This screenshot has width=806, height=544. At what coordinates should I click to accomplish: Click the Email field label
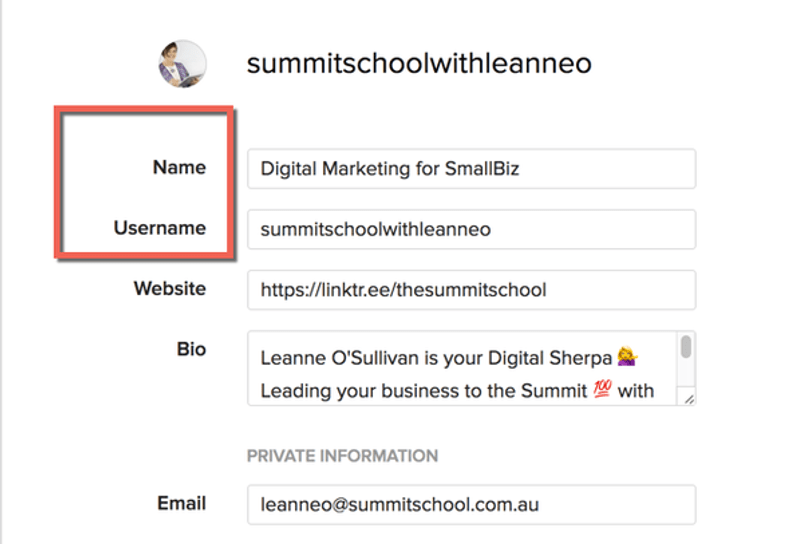[181, 504]
